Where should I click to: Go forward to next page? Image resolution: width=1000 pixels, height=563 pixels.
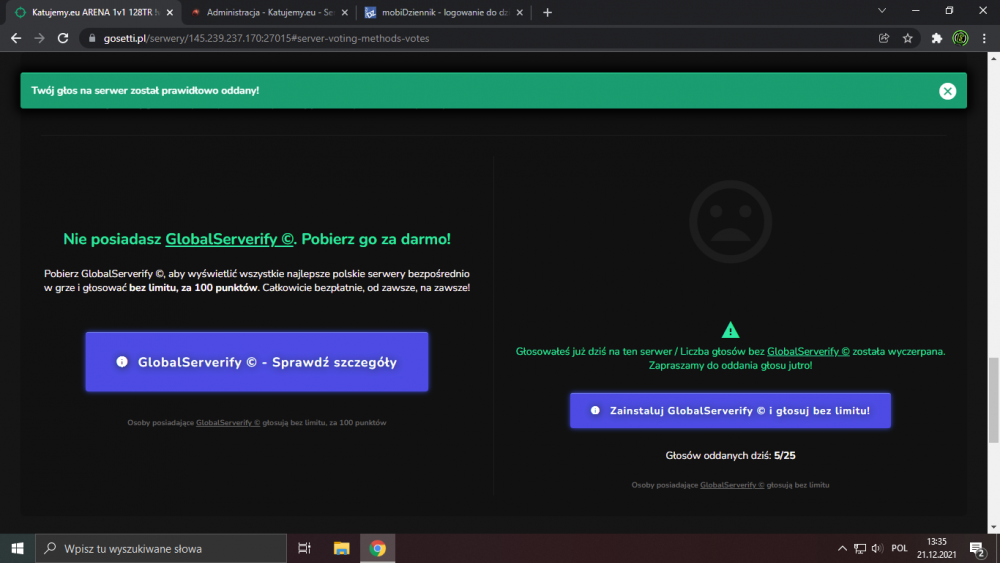coord(40,38)
